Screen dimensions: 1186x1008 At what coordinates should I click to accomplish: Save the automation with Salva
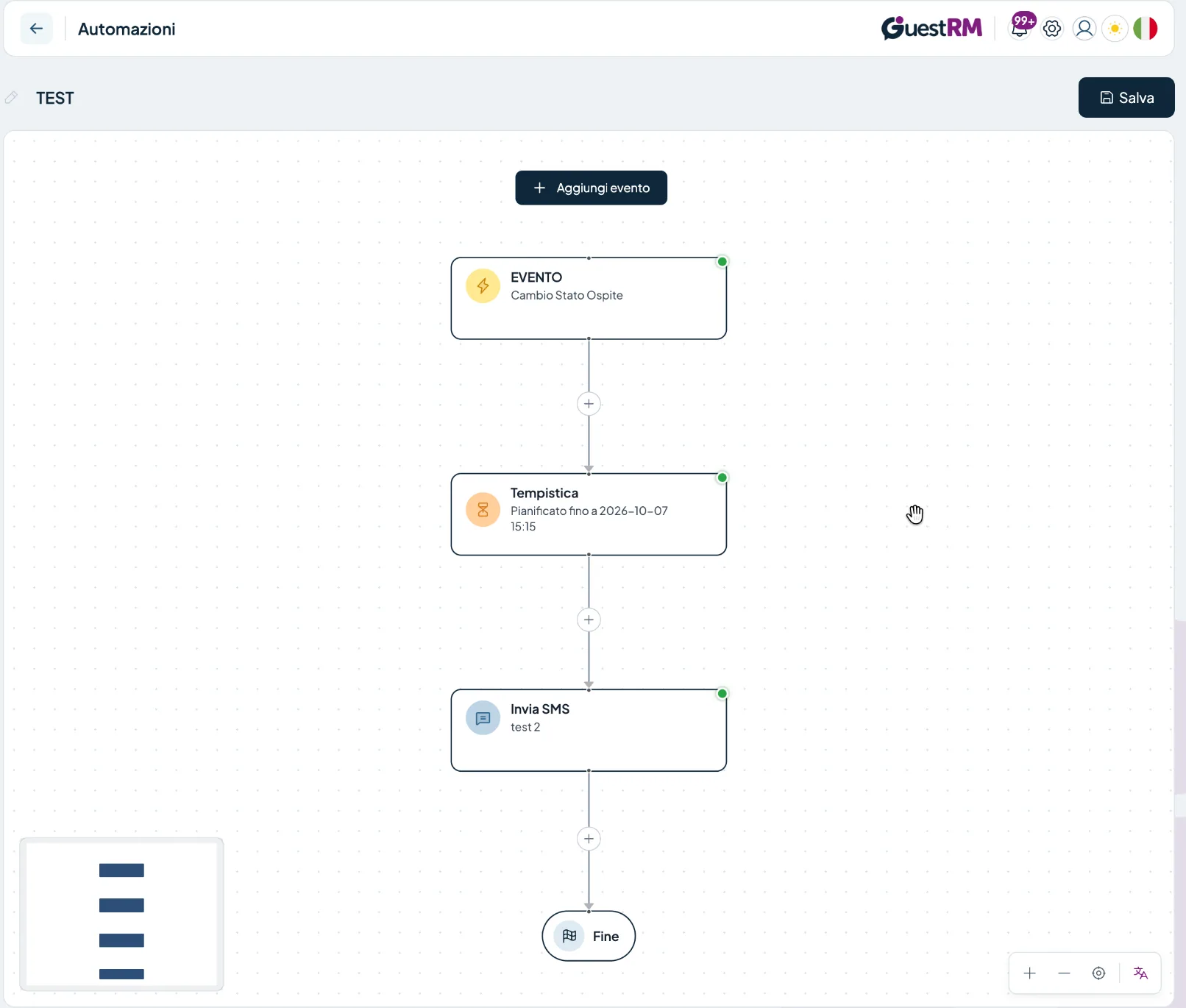click(1126, 97)
